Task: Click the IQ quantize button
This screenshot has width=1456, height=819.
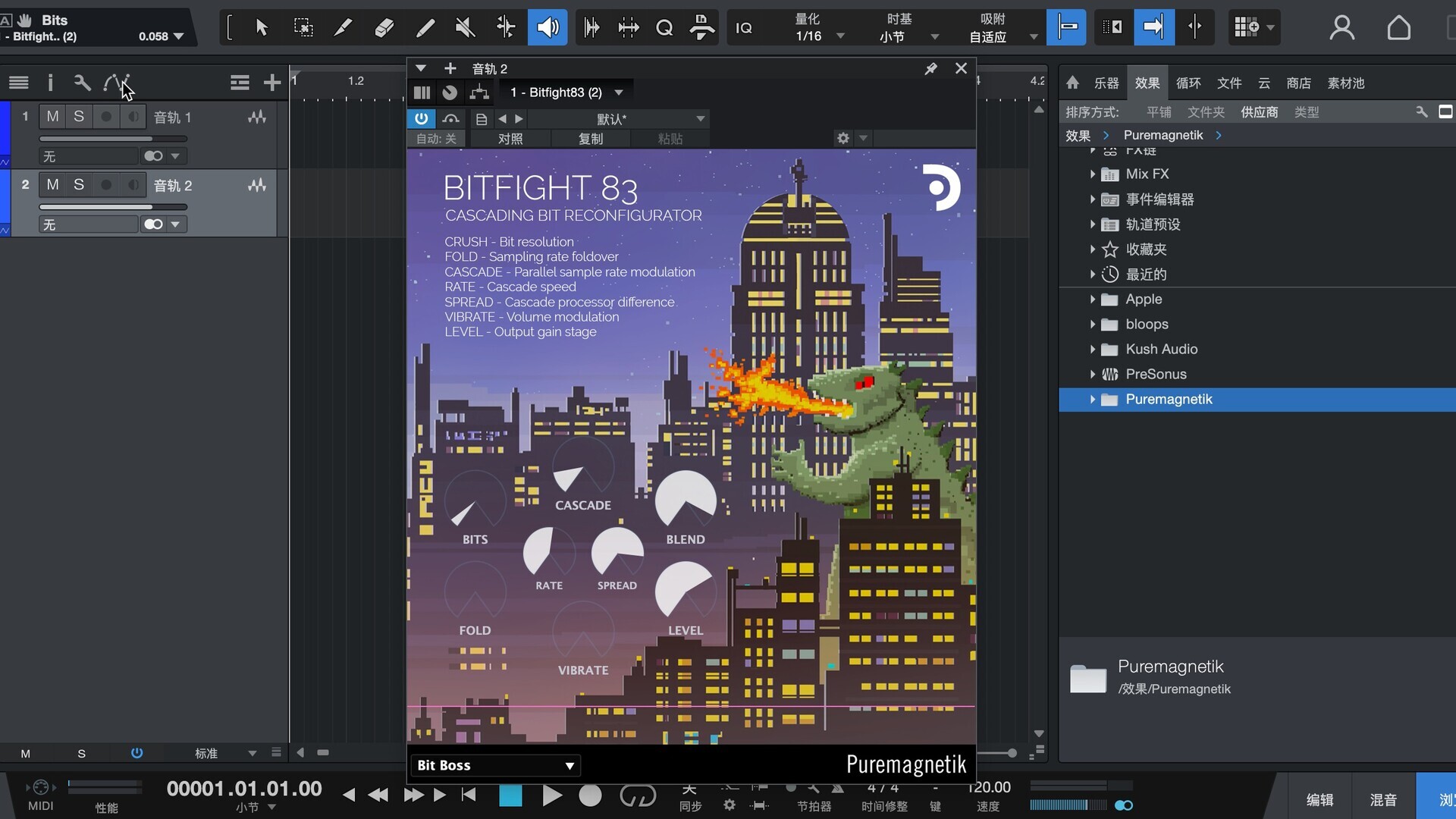Action: pos(744,28)
